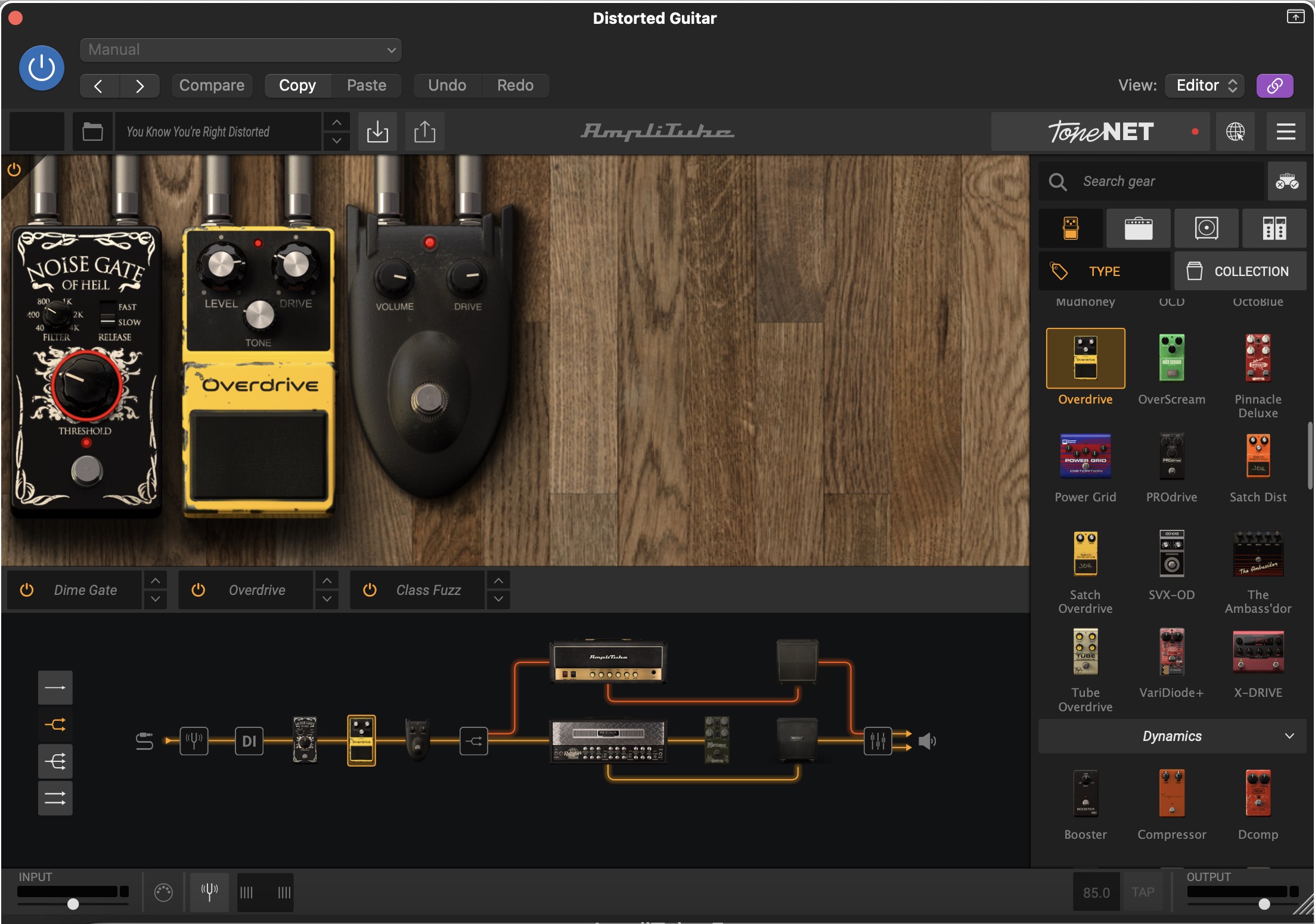Click the Undo button
The image size is (1315, 924).
click(447, 85)
